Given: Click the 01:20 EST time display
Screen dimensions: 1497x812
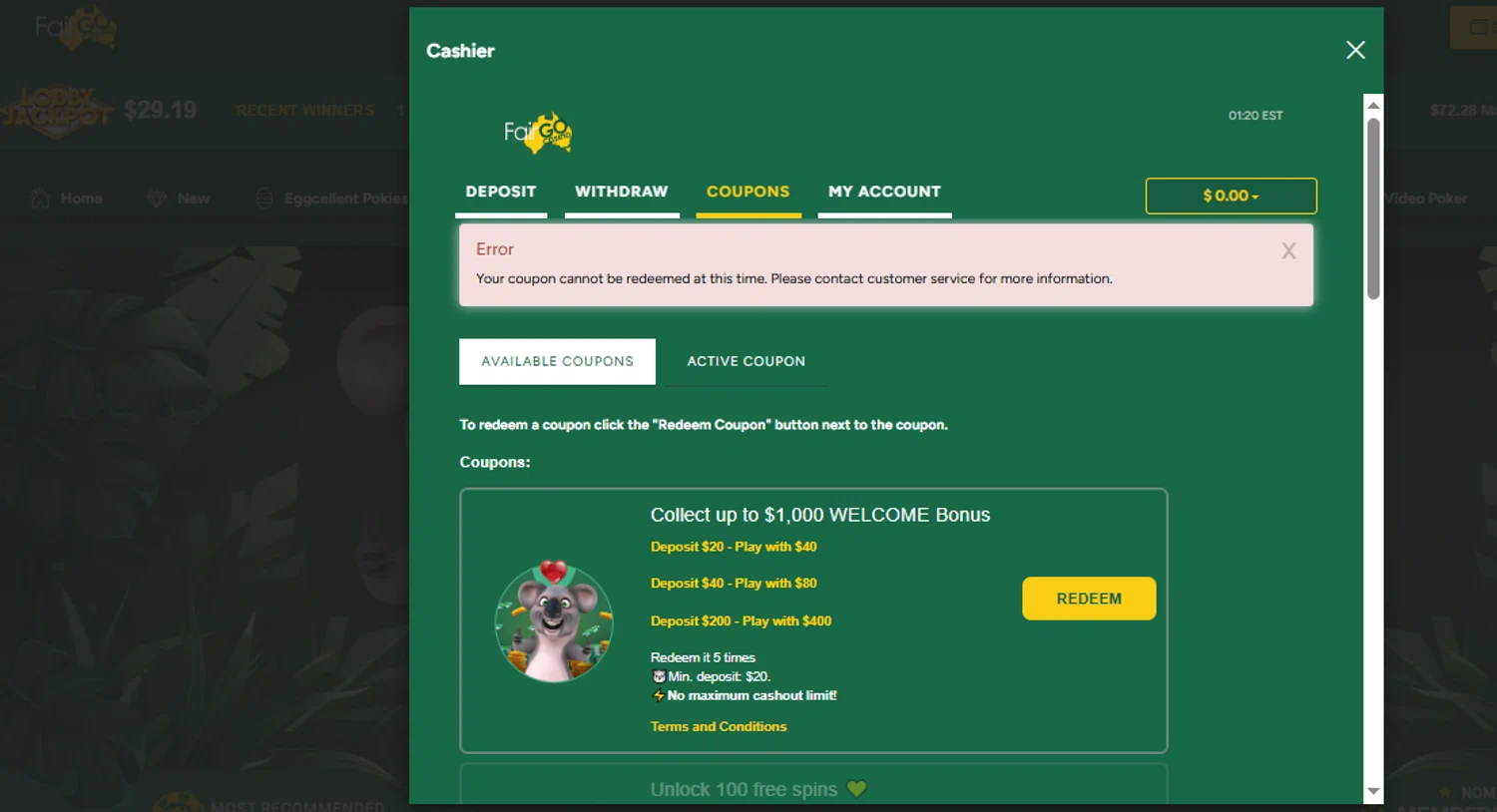Looking at the screenshot, I should point(1255,116).
